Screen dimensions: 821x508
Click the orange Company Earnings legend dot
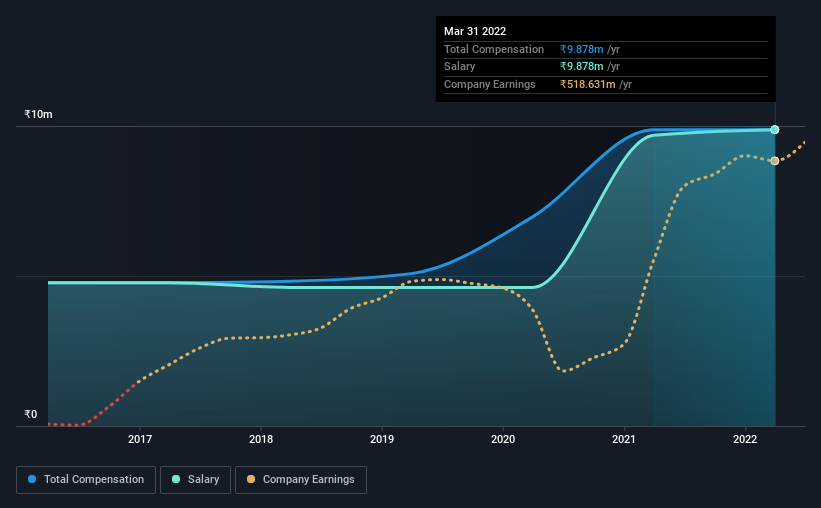(251, 479)
